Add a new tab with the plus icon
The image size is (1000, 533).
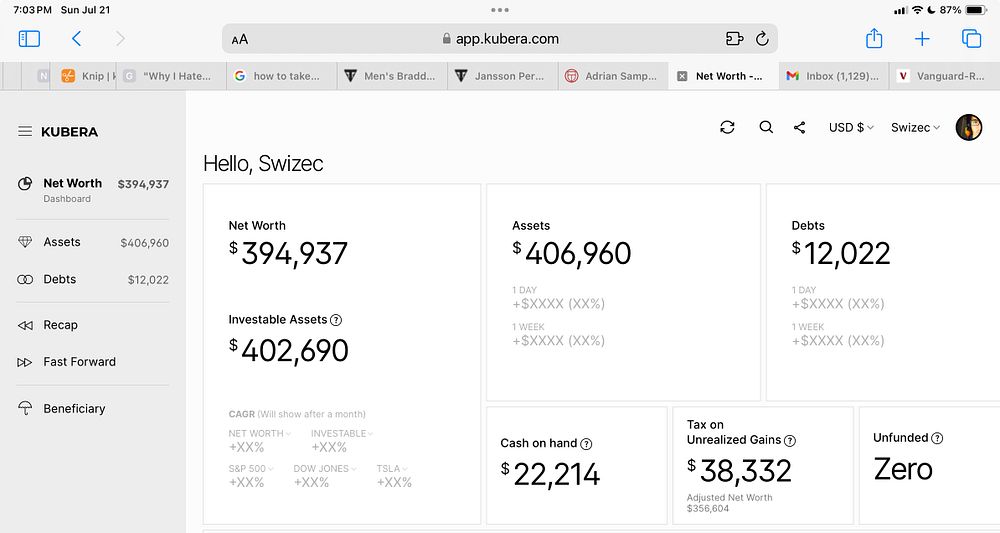pyautogui.click(x=922, y=39)
